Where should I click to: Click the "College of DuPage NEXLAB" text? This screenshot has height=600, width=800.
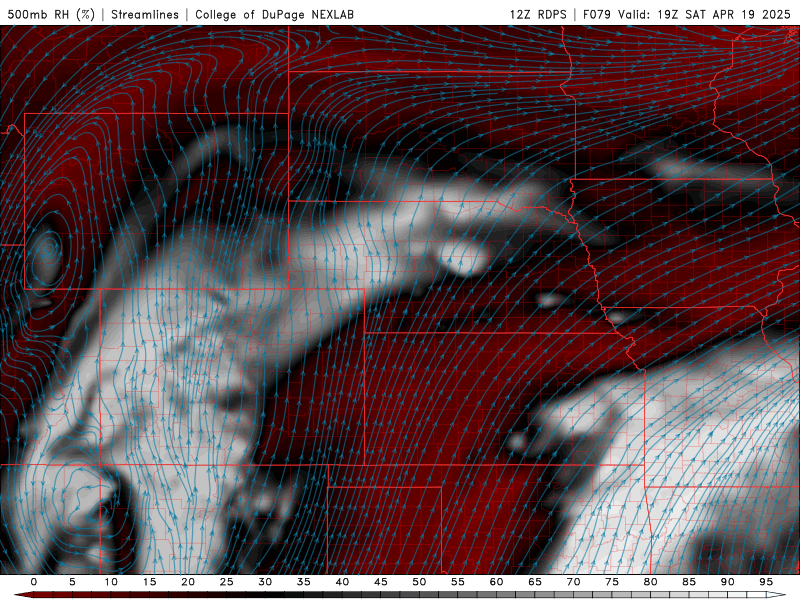274,14
